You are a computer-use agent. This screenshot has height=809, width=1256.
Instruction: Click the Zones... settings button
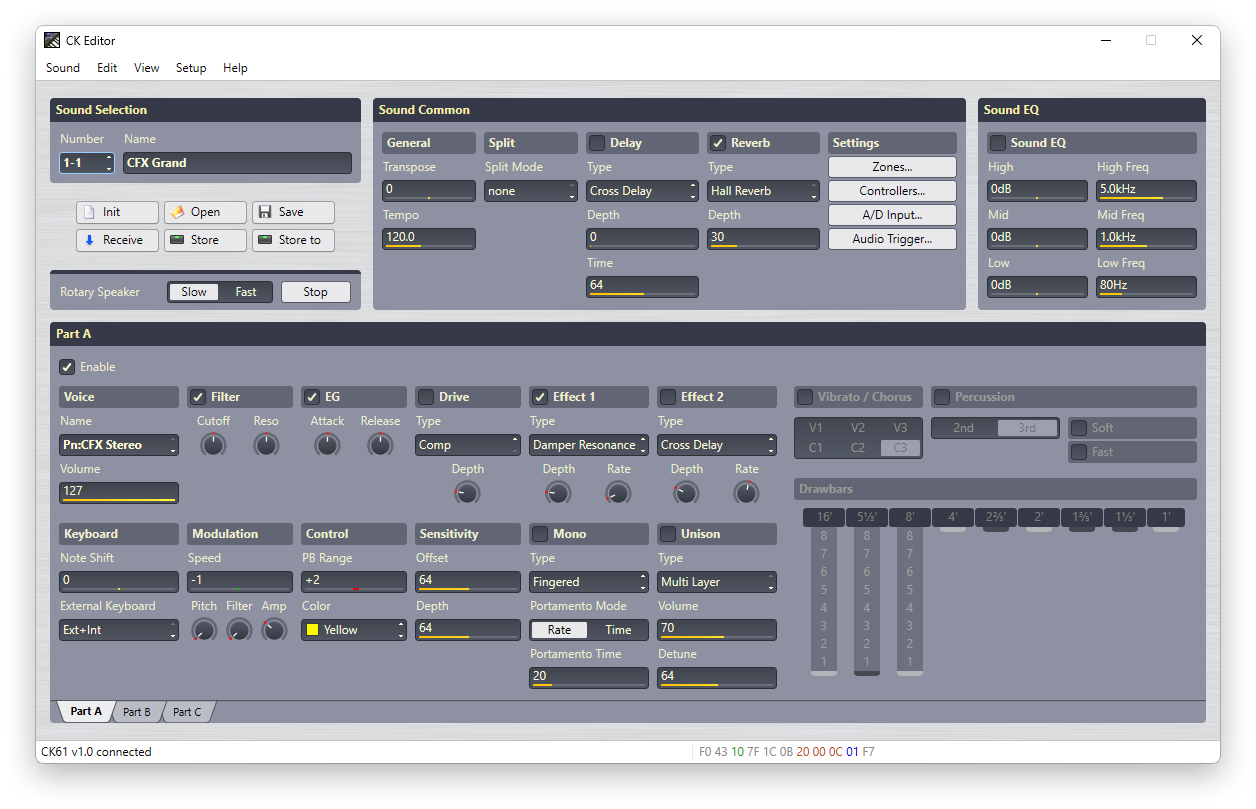coord(891,167)
